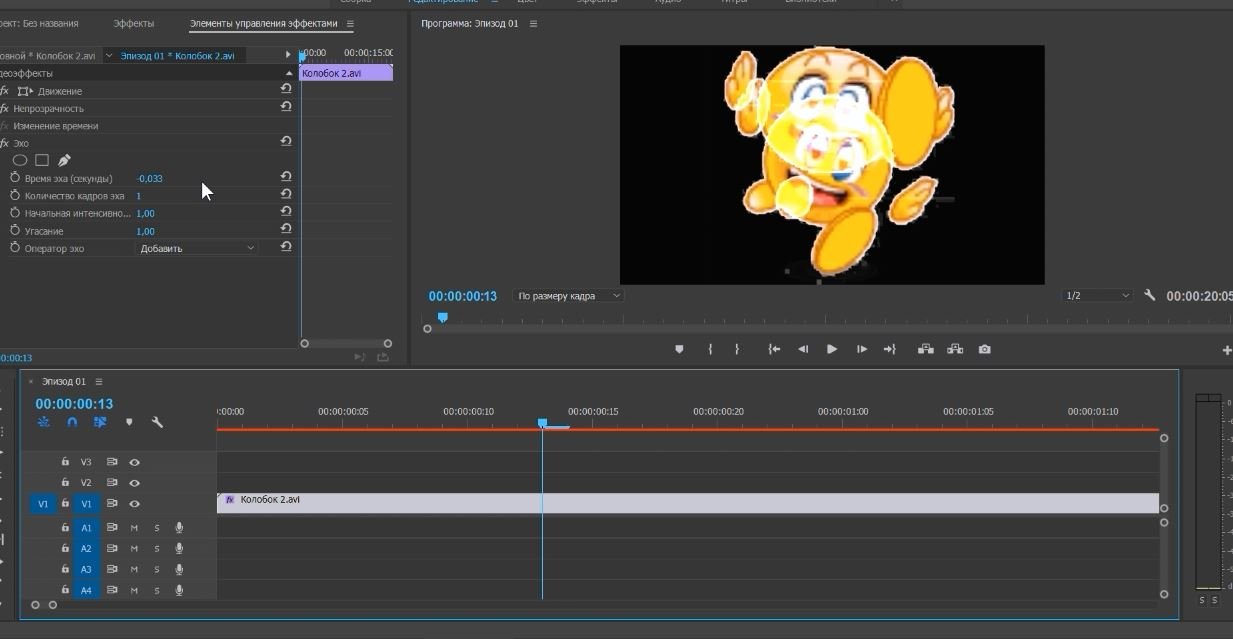1233x639 pixels.
Task: Open timeline wrench settings icon
Action: click(157, 422)
